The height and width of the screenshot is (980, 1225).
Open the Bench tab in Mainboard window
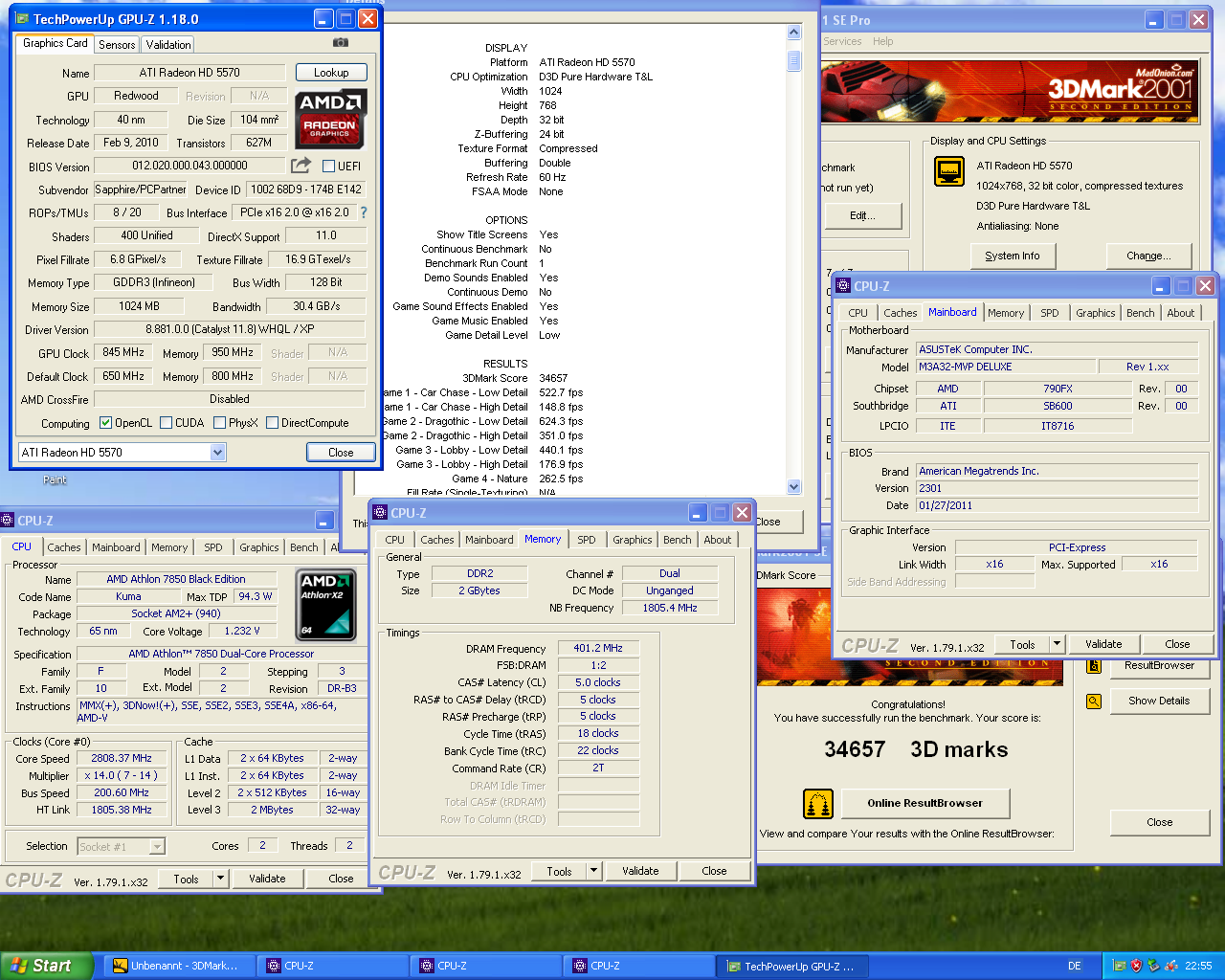coord(1140,313)
